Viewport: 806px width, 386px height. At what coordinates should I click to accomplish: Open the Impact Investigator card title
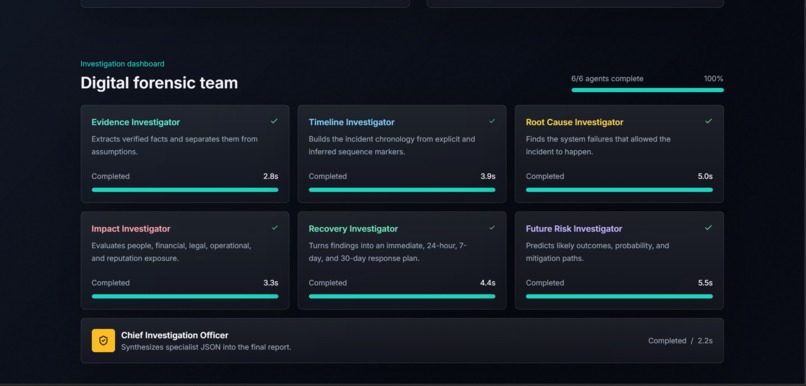point(131,229)
